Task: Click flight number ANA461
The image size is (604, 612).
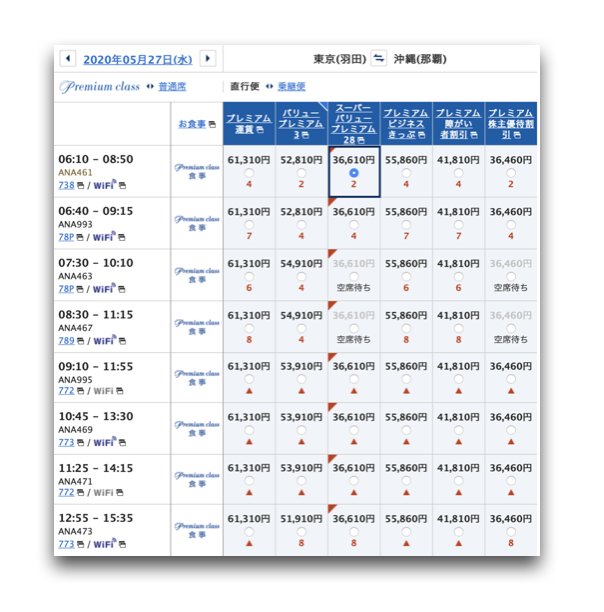Action: (x=75, y=173)
